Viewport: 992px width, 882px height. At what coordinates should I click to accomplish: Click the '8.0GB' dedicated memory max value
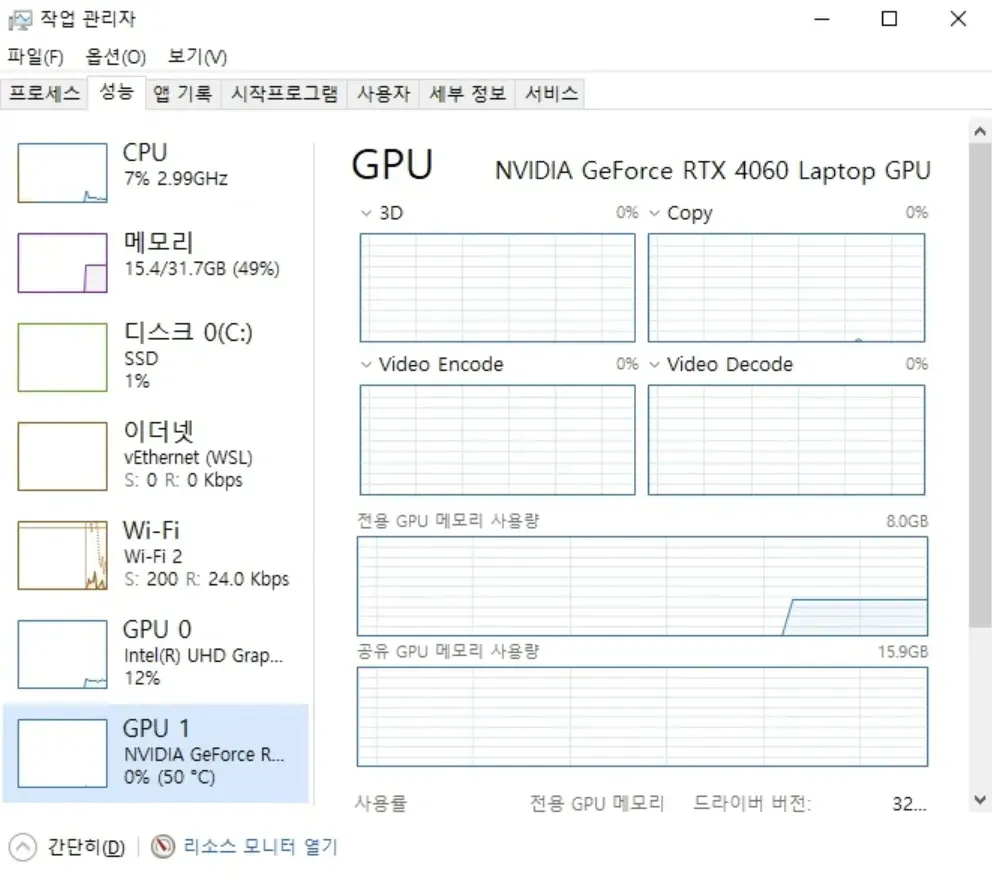[907, 521]
